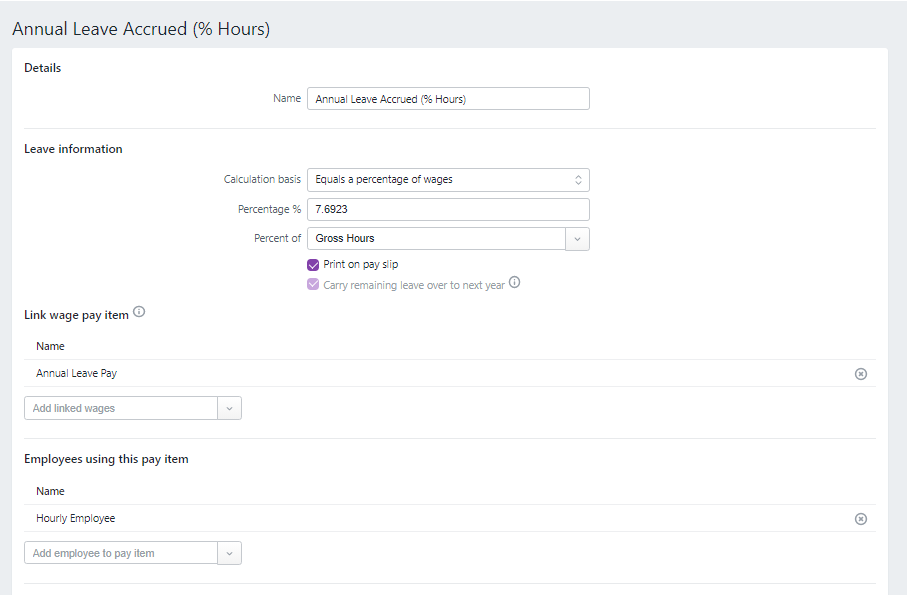Click info icon next to Carry remaining leave

(515, 283)
